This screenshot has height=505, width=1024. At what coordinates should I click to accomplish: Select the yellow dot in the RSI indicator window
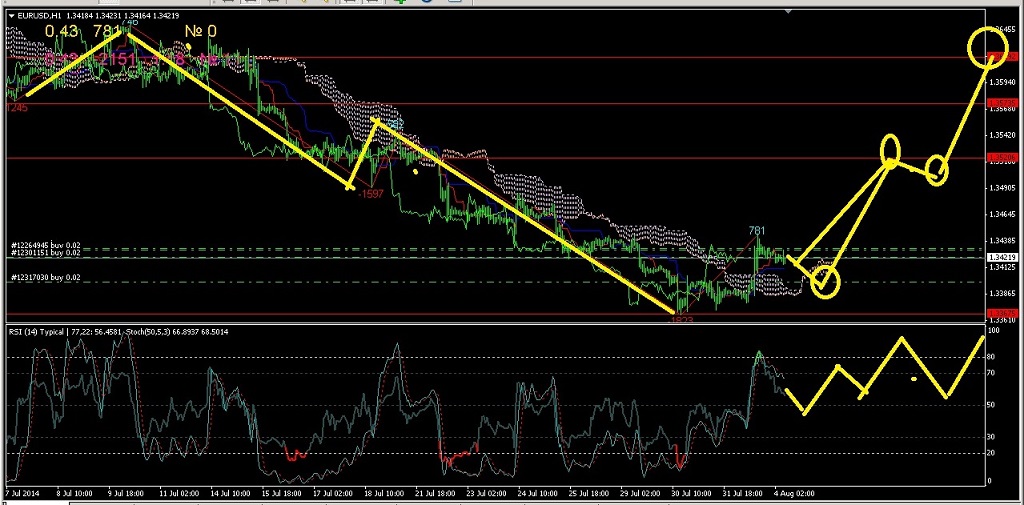point(913,379)
